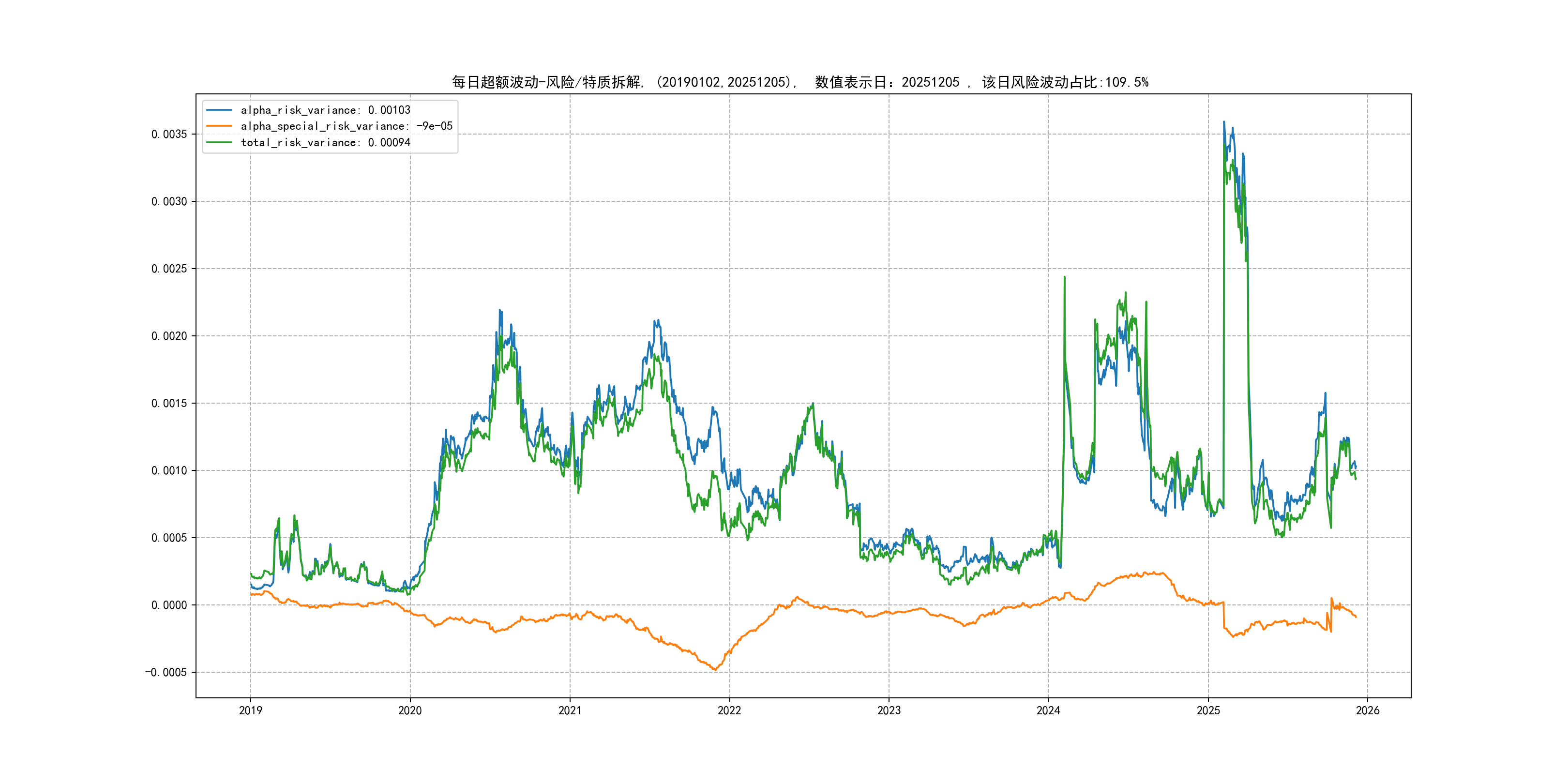This screenshot has height=784, width=1568.
Task: Click the 2019 x-axis tick label
Action: point(250,710)
